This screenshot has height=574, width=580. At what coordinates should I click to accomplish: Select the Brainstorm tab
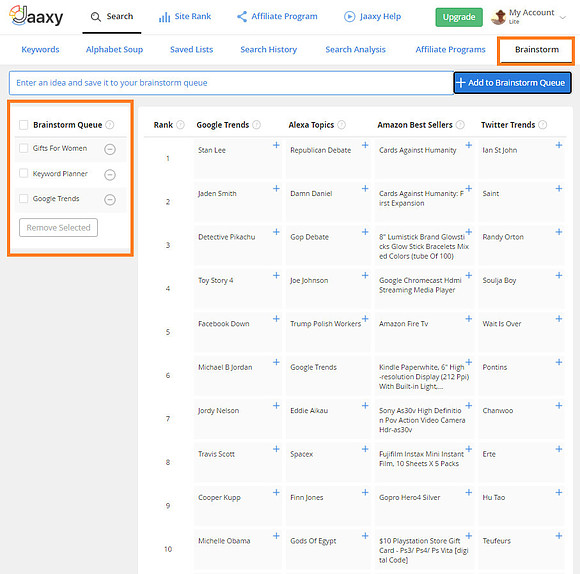click(537, 50)
